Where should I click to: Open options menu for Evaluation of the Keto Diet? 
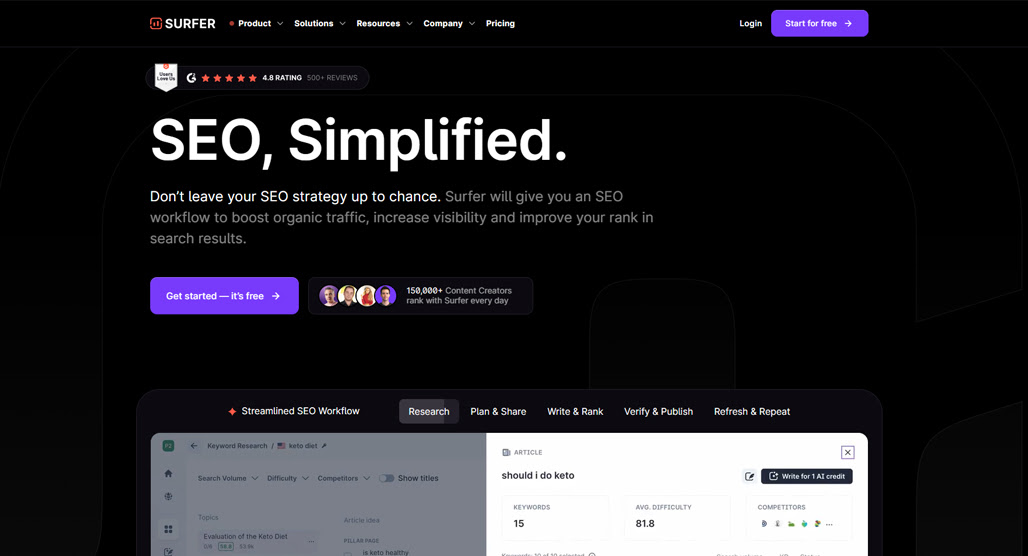pyautogui.click(x=311, y=542)
